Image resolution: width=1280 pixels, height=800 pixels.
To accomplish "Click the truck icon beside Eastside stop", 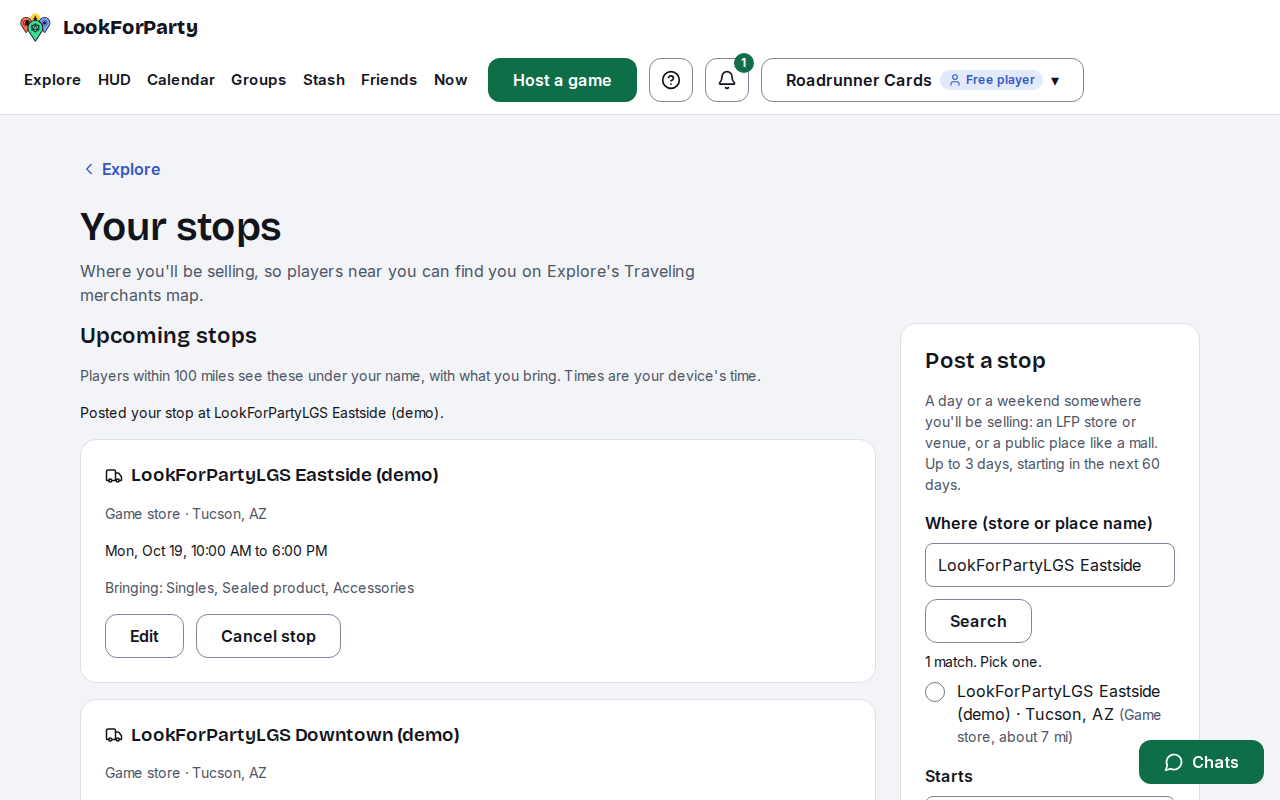I will [114, 476].
